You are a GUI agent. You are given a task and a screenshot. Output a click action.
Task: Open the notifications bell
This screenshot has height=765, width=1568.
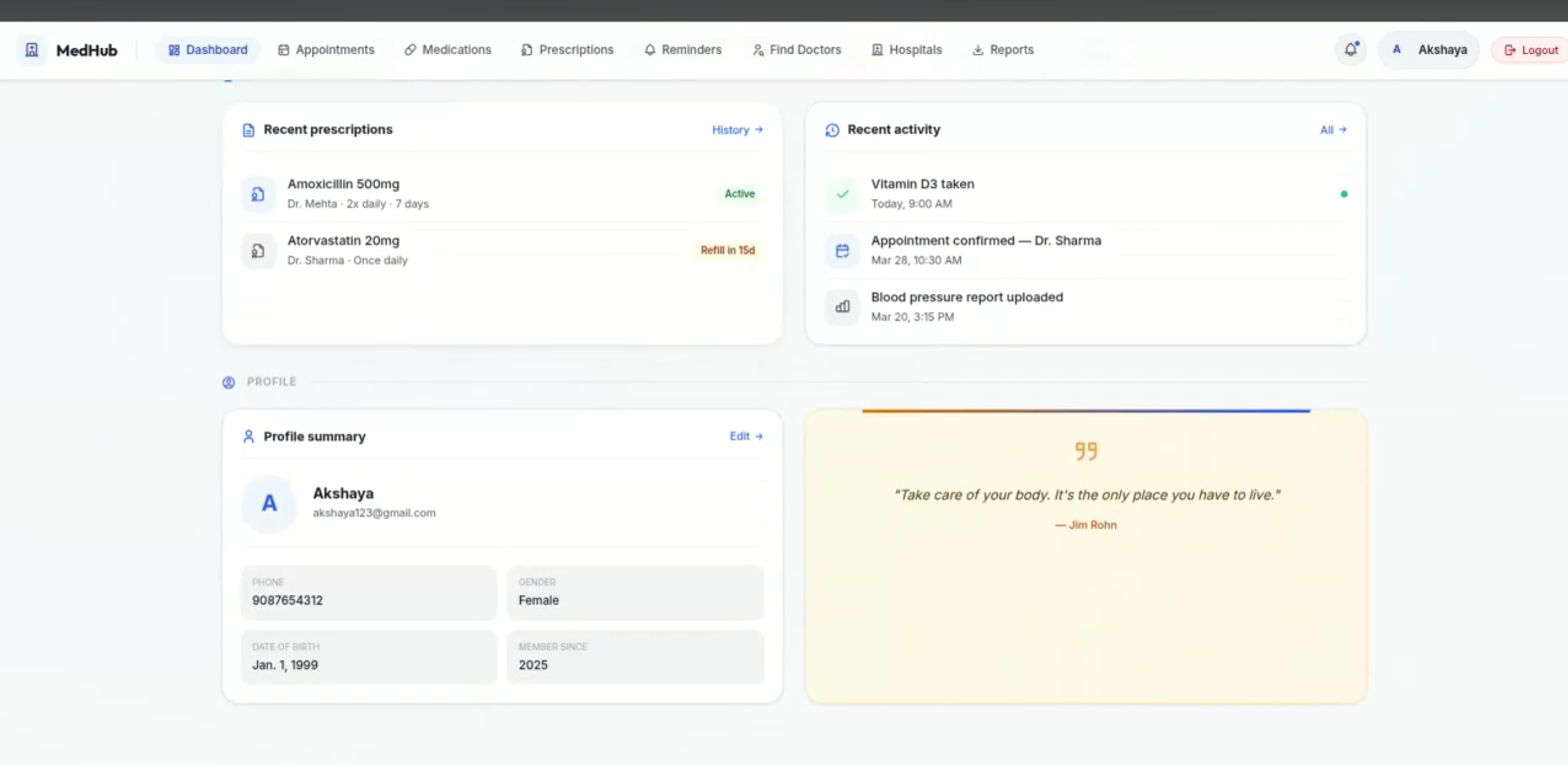tap(1350, 50)
